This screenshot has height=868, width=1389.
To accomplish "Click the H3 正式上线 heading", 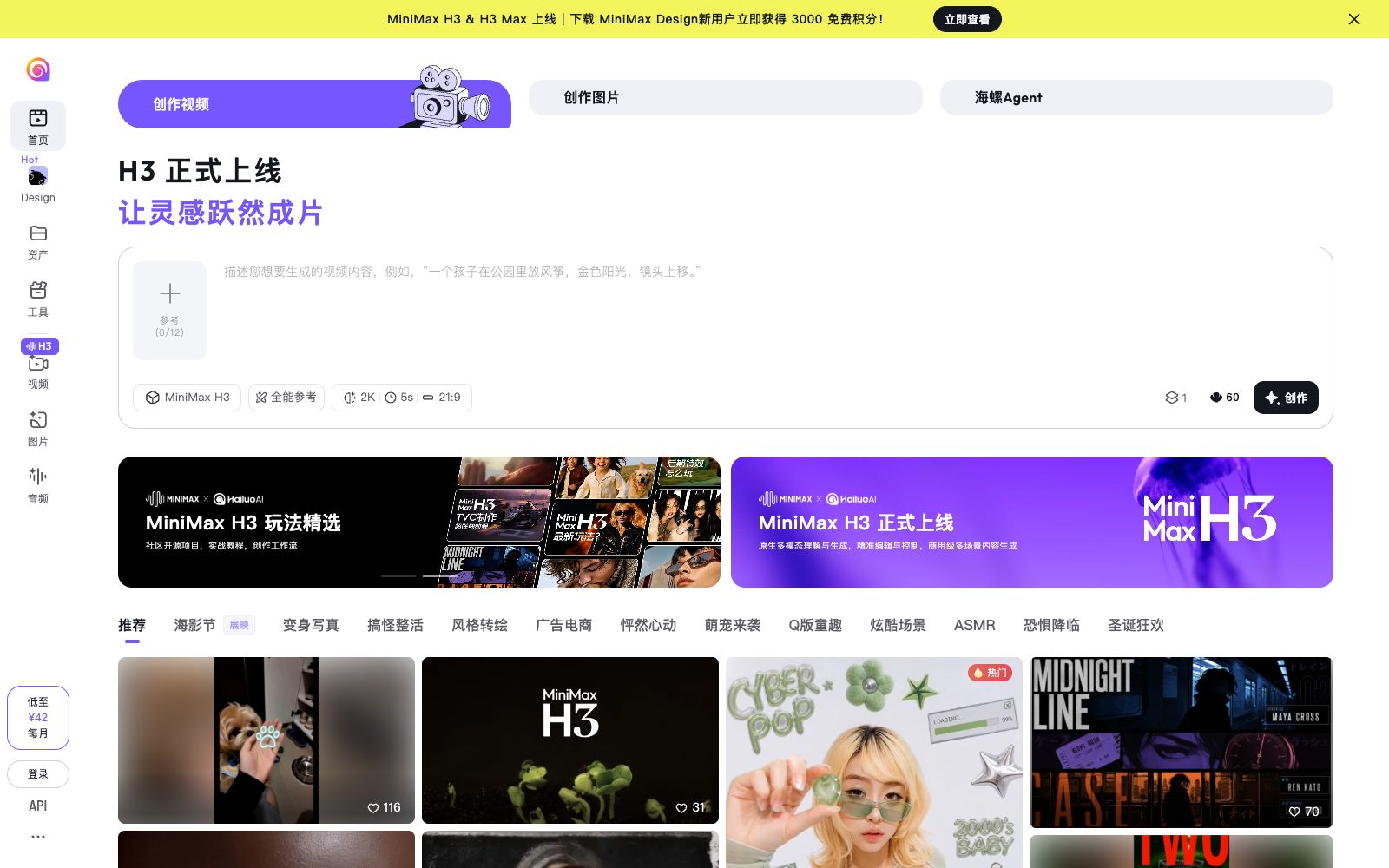I will tap(200, 171).
